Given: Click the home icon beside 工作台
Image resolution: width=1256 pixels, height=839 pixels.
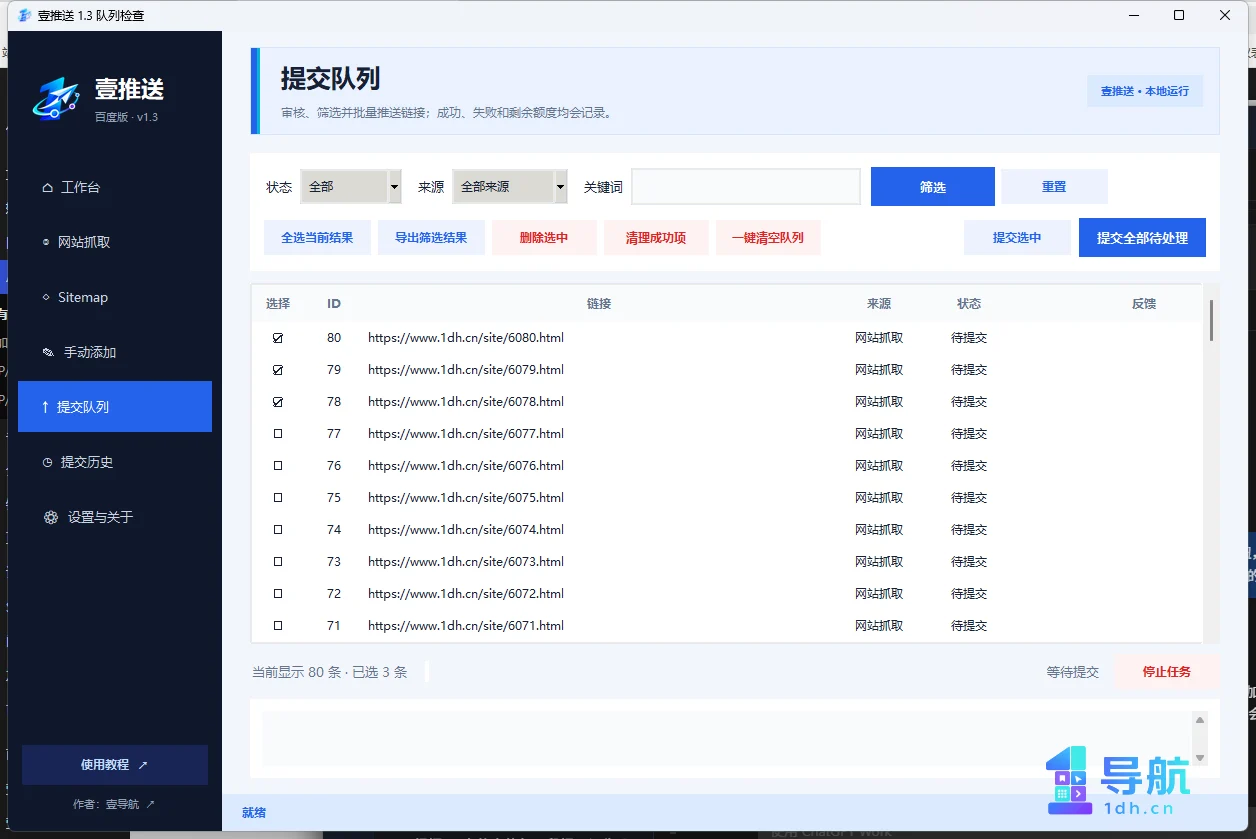Looking at the screenshot, I should coord(47,187).
